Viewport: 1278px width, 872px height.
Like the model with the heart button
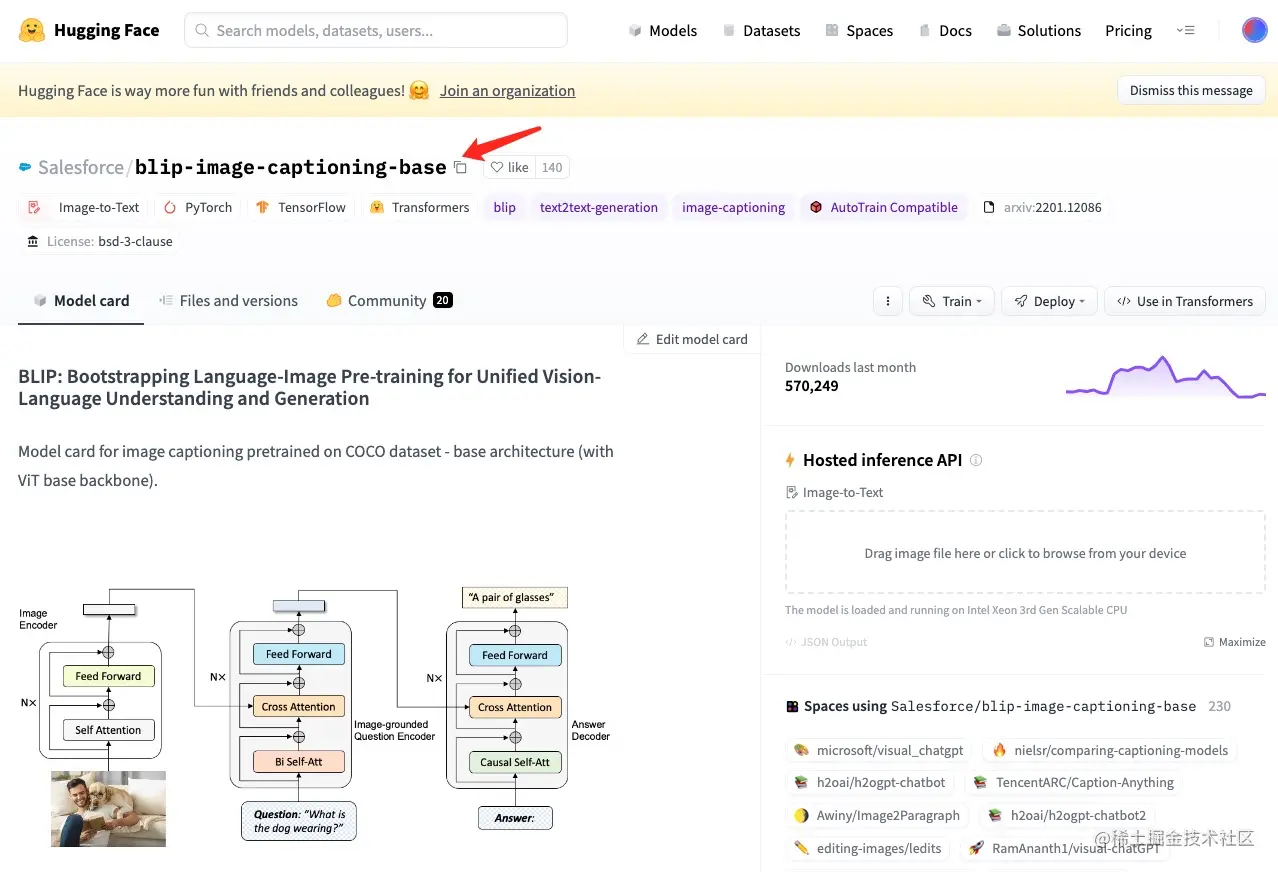[x=510, y=168]
